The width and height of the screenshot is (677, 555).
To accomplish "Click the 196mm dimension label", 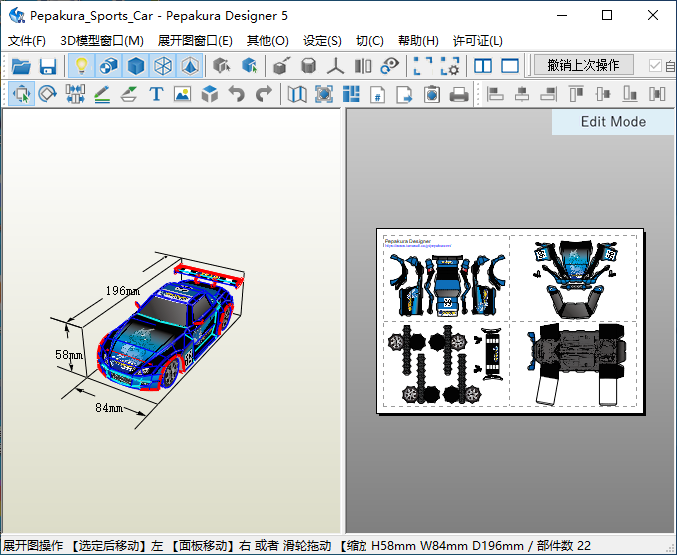I will (123, 291).
